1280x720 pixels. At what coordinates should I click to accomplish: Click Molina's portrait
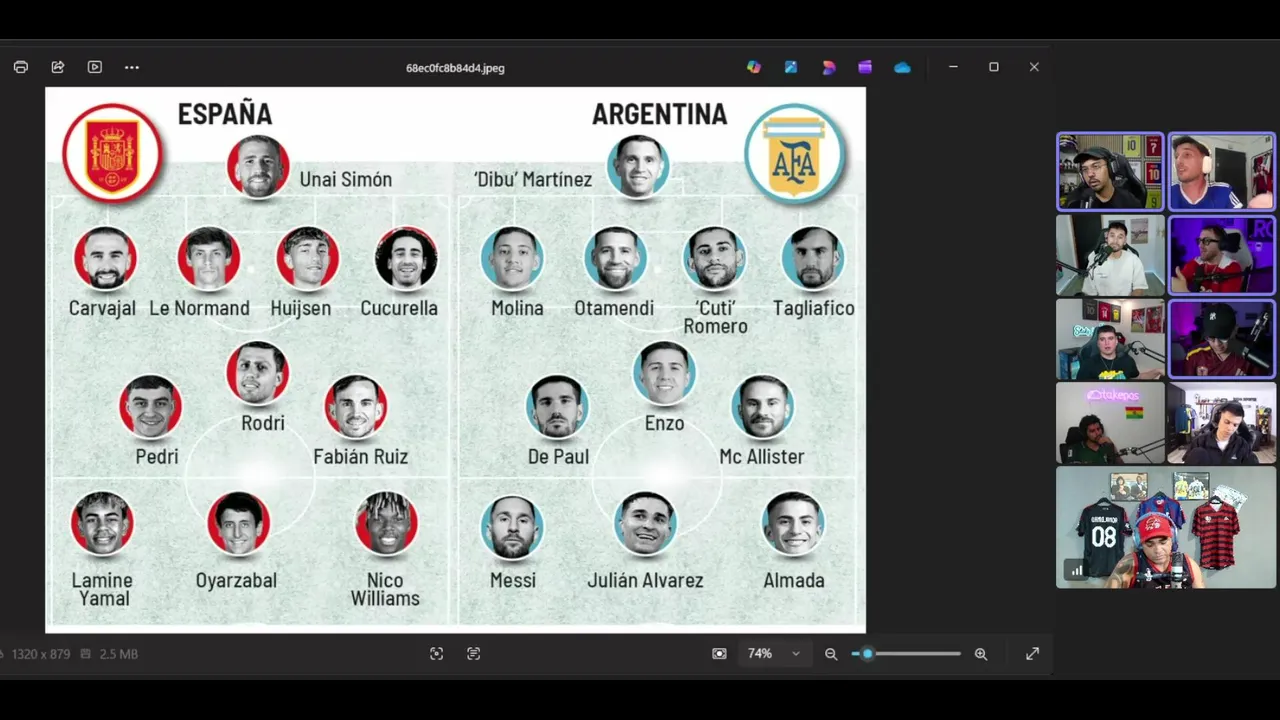click(x=512, y=258)
